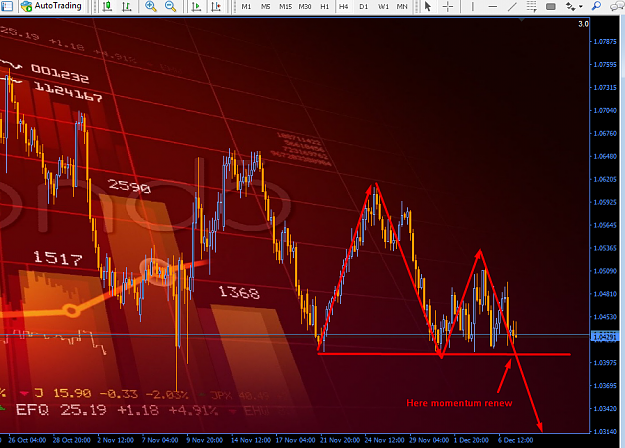The image size is (625, 448).
Task: Pick the horizontal line drawing tool
Action: pos(493,6)
